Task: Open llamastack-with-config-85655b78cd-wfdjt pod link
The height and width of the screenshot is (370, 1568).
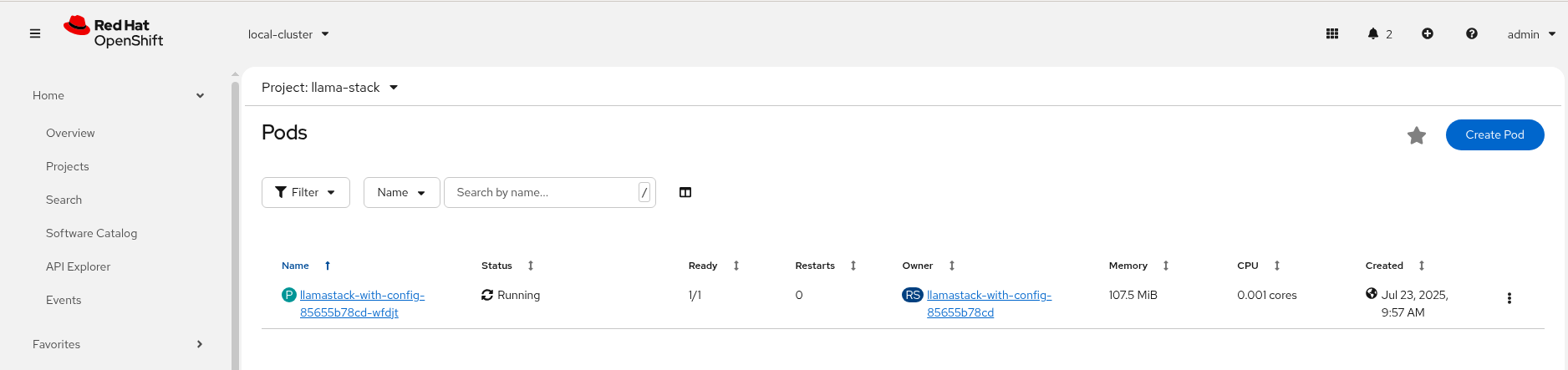Action: click(x=362, y=304)
